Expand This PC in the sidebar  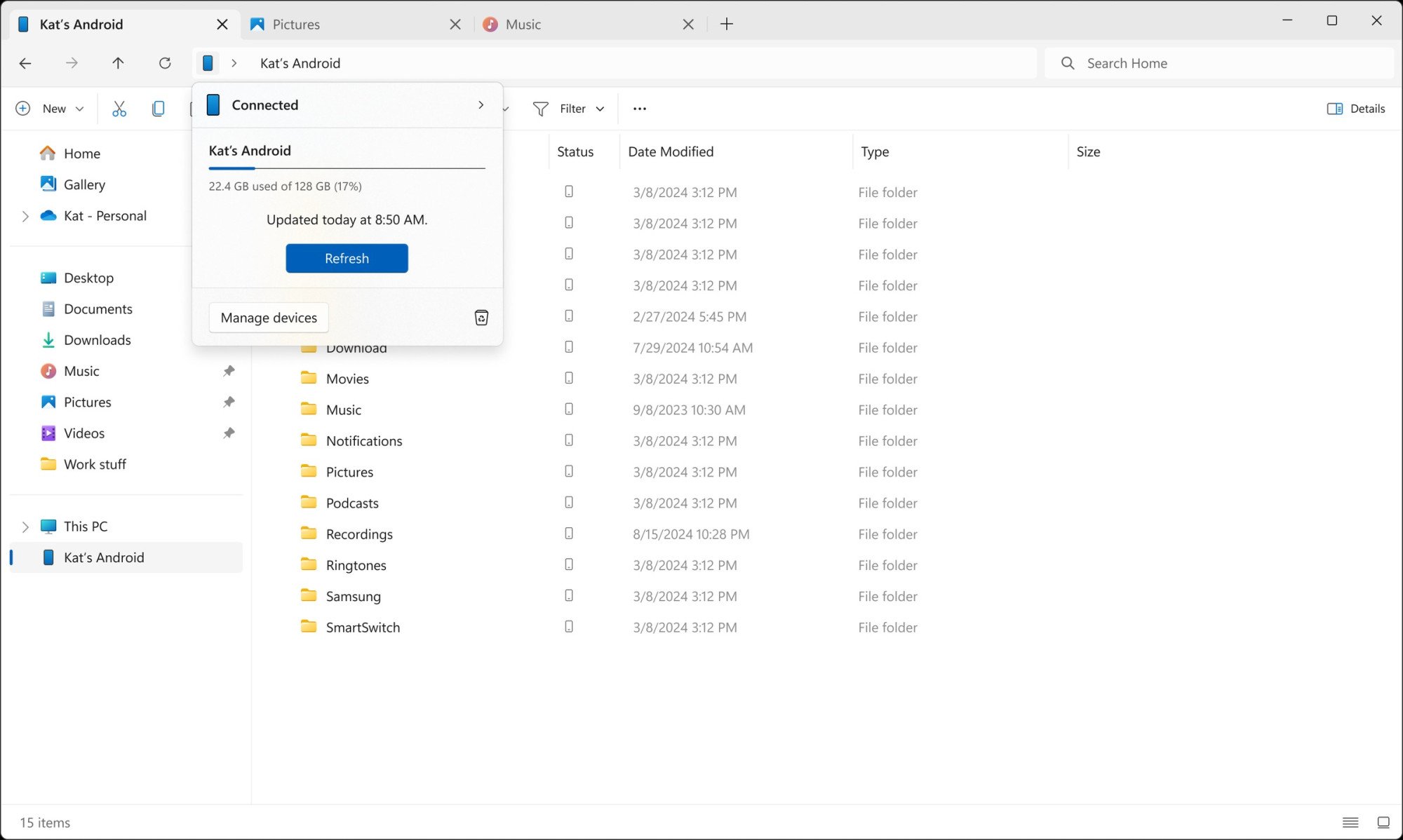pyautogui.click(x=24, y=525)
